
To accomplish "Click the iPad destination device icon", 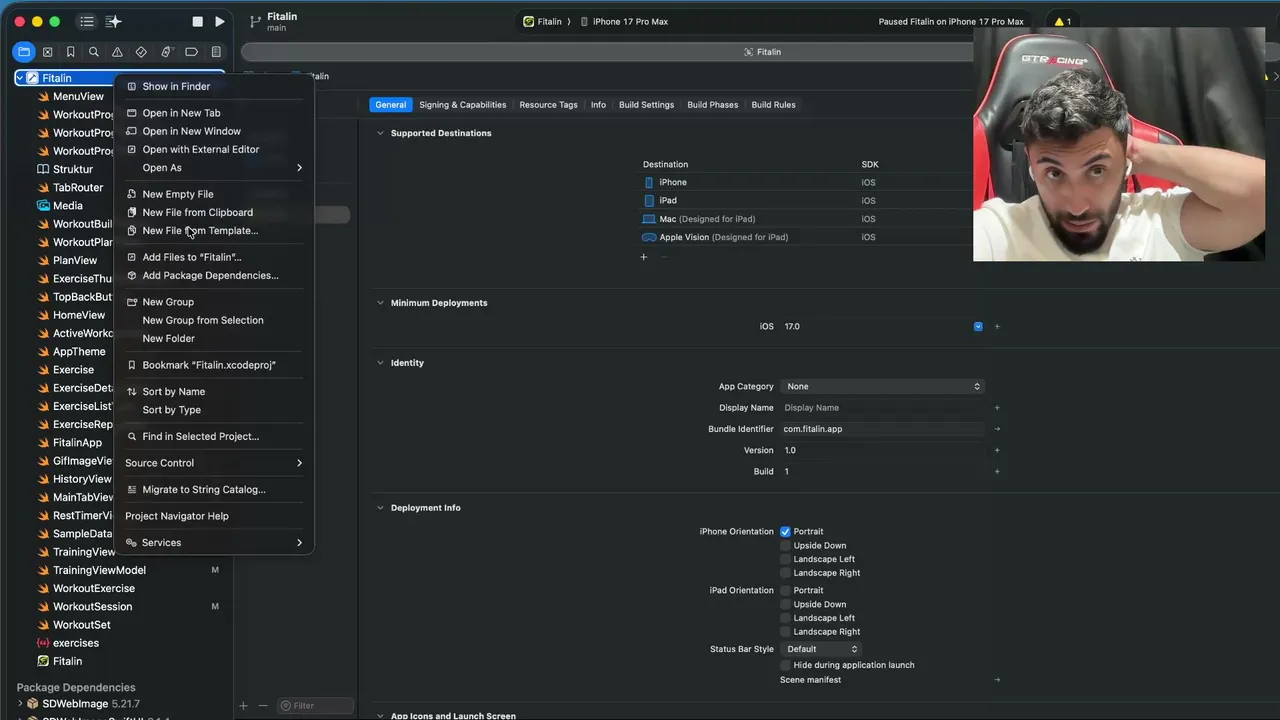I will click(x=649, y=201).
